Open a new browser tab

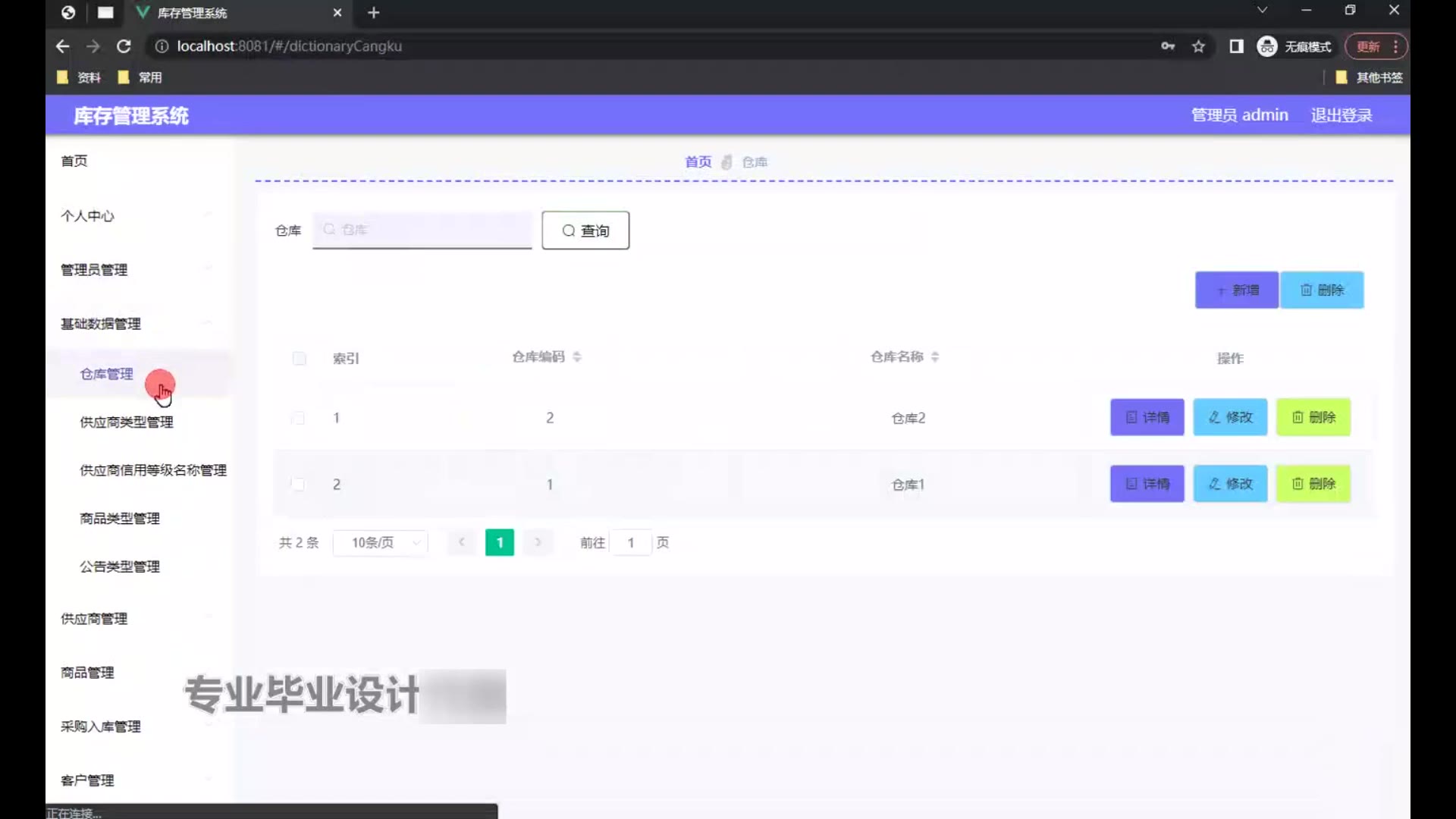pos(374,13)
